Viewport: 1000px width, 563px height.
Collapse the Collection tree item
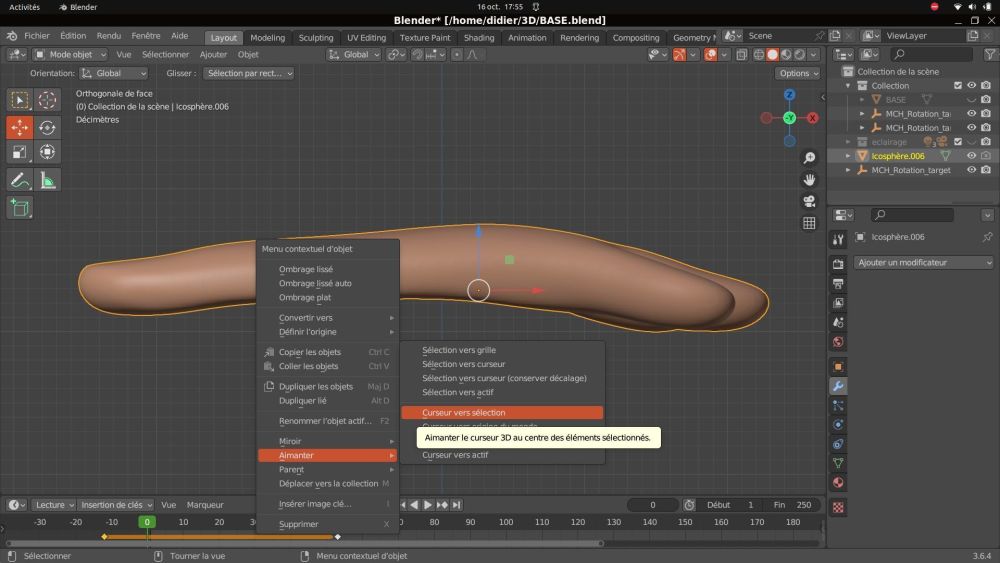click(x=848, y=85)
